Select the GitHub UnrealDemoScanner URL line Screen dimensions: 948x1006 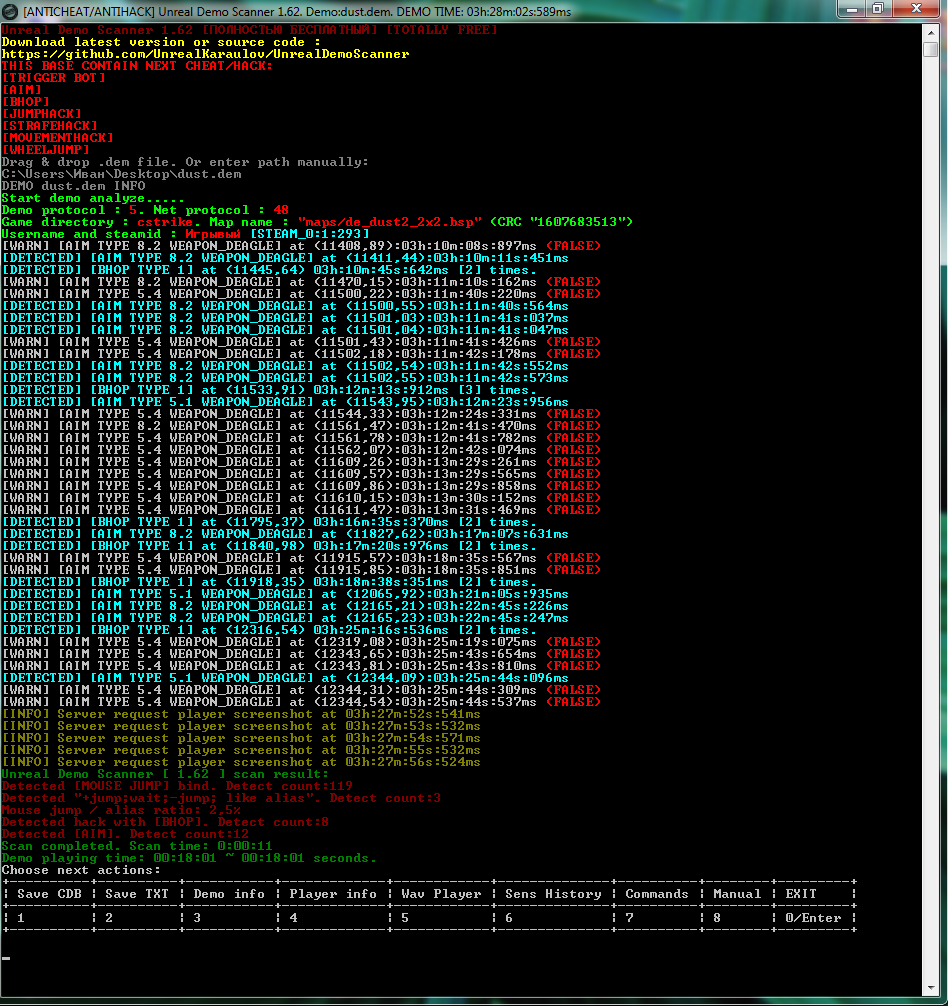click(205, 54)
